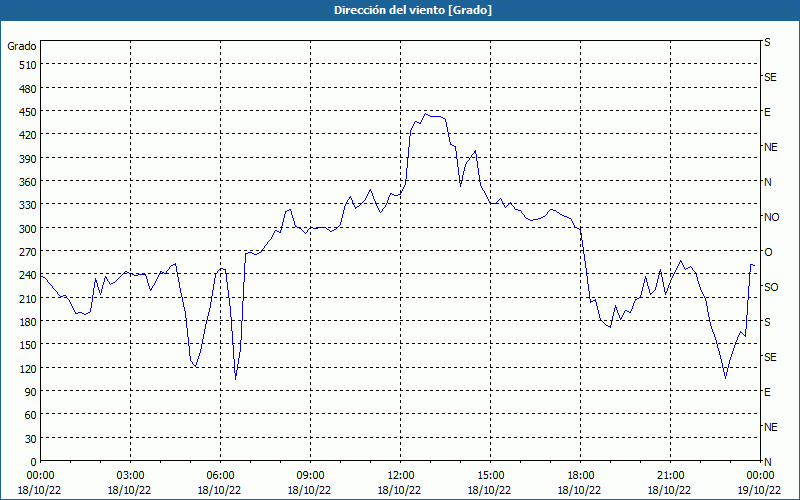The height and width of the screenshot is (500, 800).
Task: Click the 510 value on the left axis
Action: [x=29, y=65]
